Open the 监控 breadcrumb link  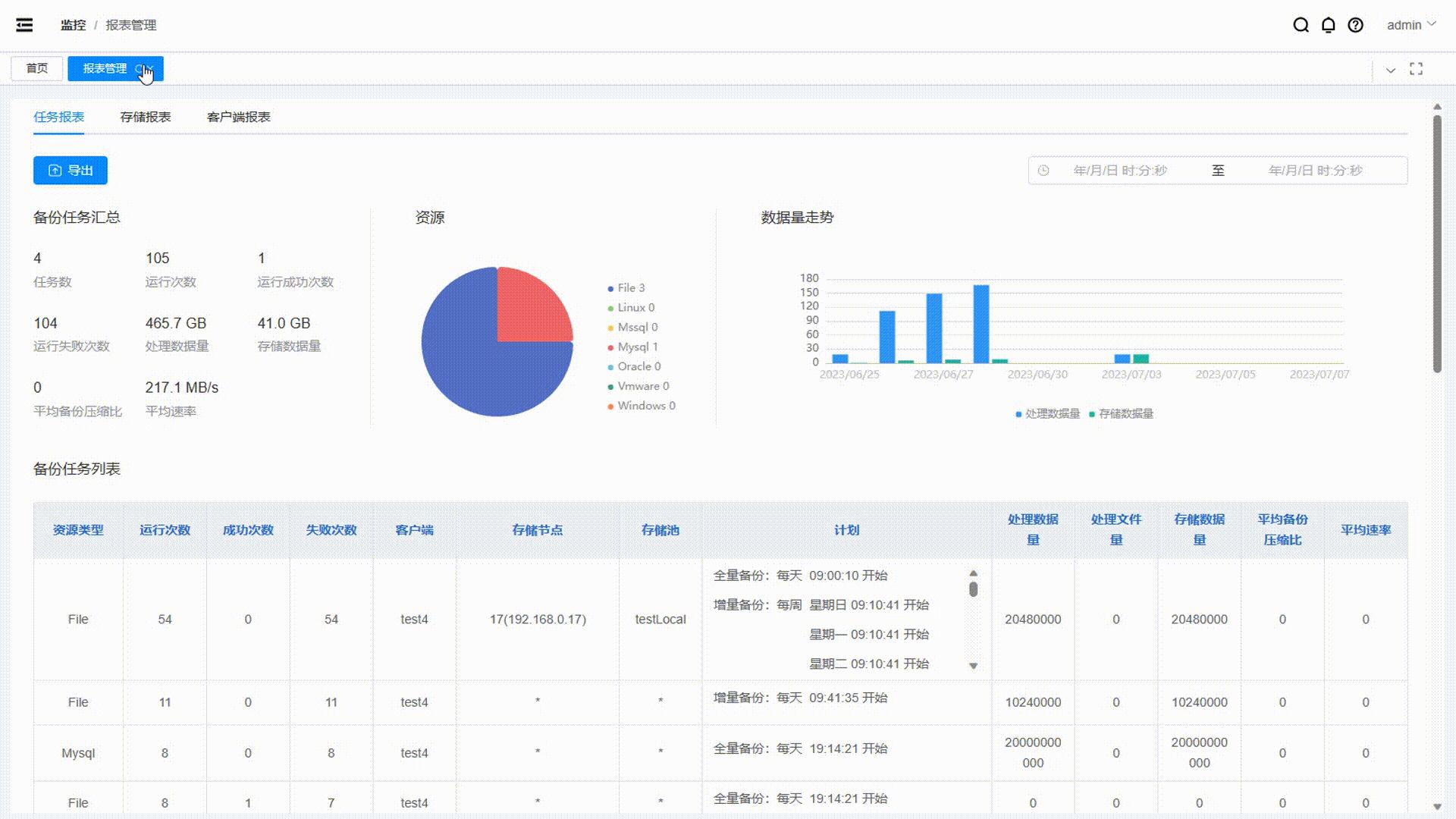[73, 25]
